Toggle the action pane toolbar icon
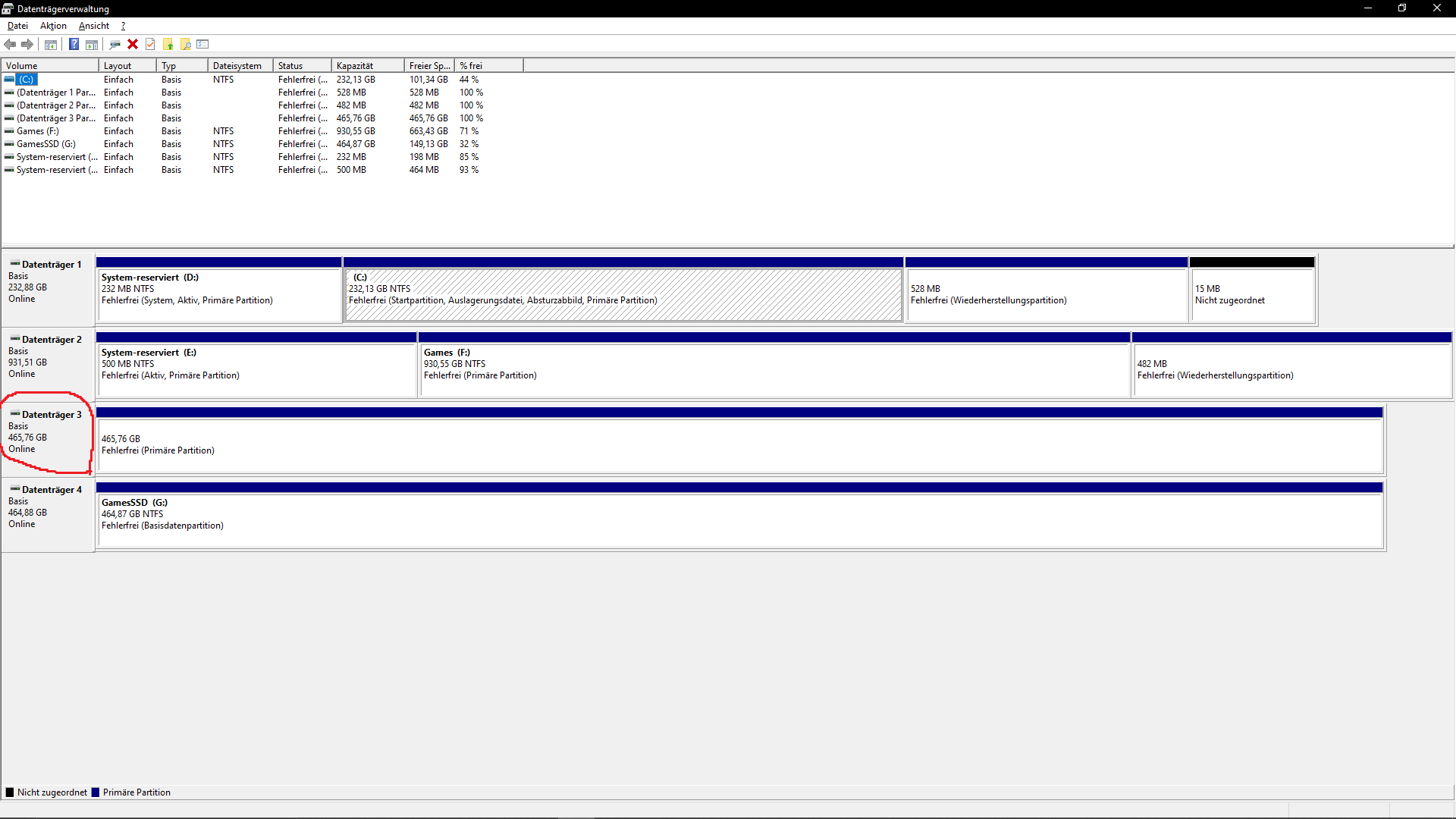Screen dimensions: 1456x819 click(92, 44)
